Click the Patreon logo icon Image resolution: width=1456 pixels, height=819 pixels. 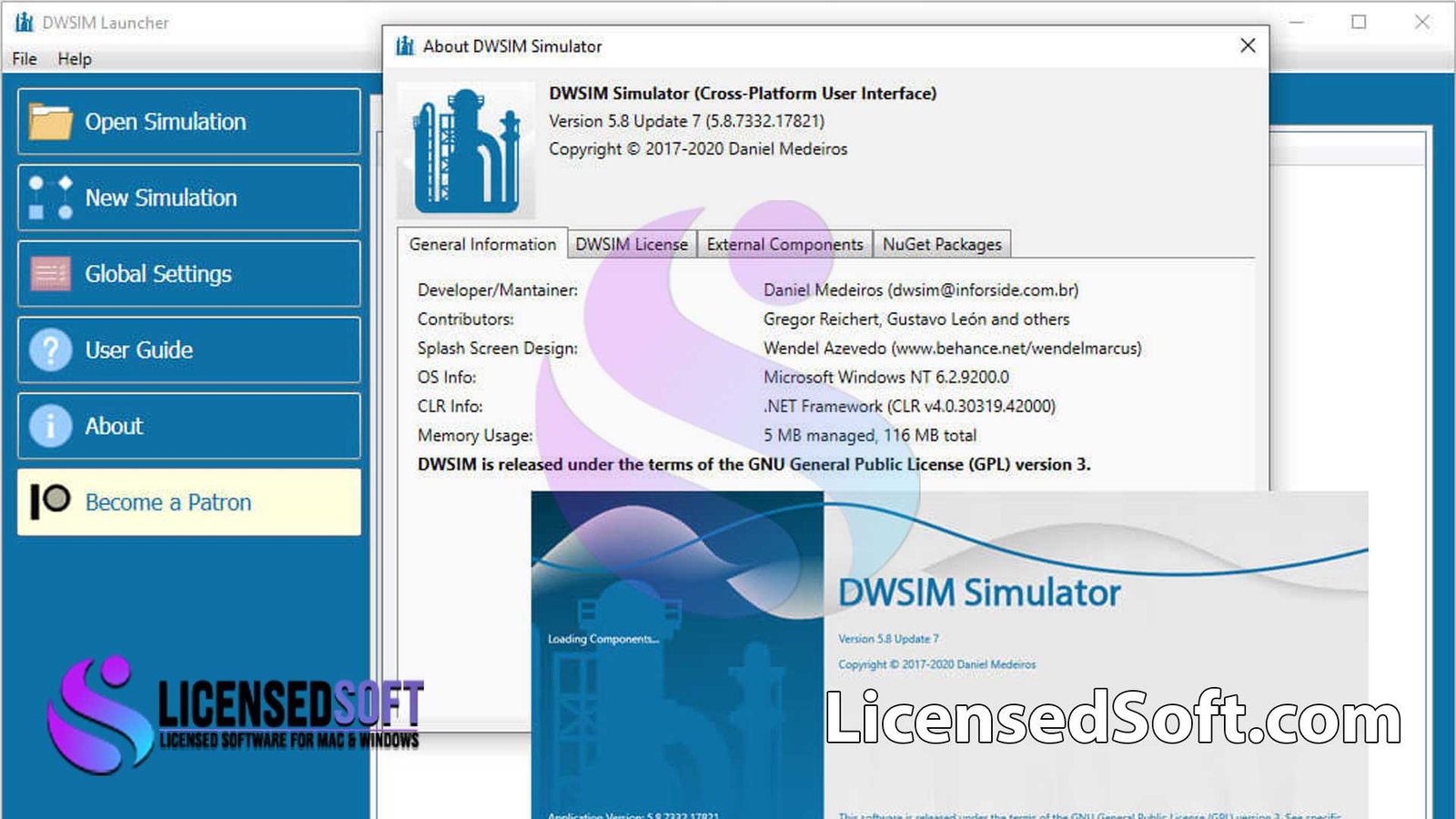[x=50, y=501]
